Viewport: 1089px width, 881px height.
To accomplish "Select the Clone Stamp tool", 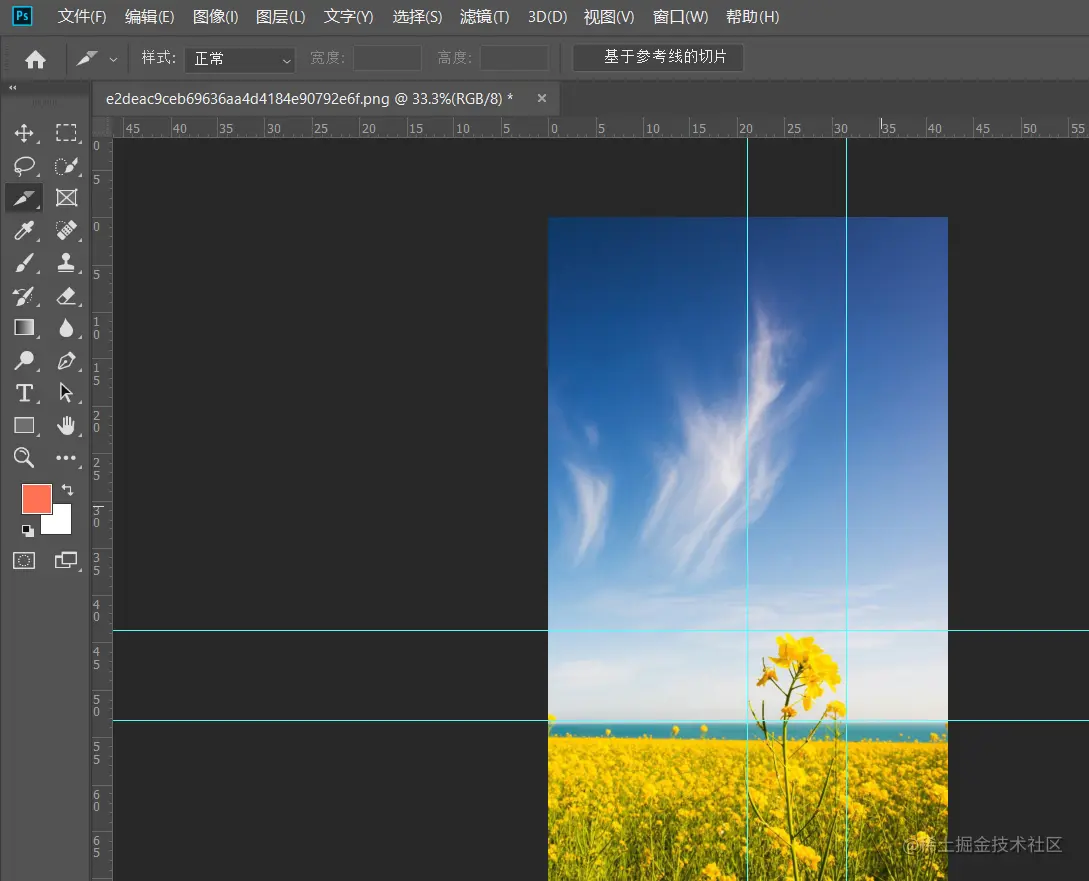I will (66, 263).
